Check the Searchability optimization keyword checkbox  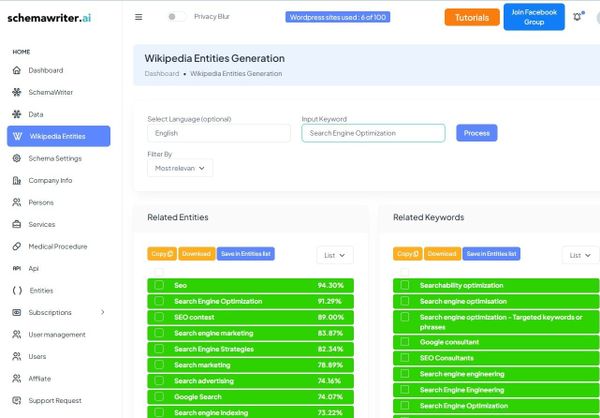404,285
